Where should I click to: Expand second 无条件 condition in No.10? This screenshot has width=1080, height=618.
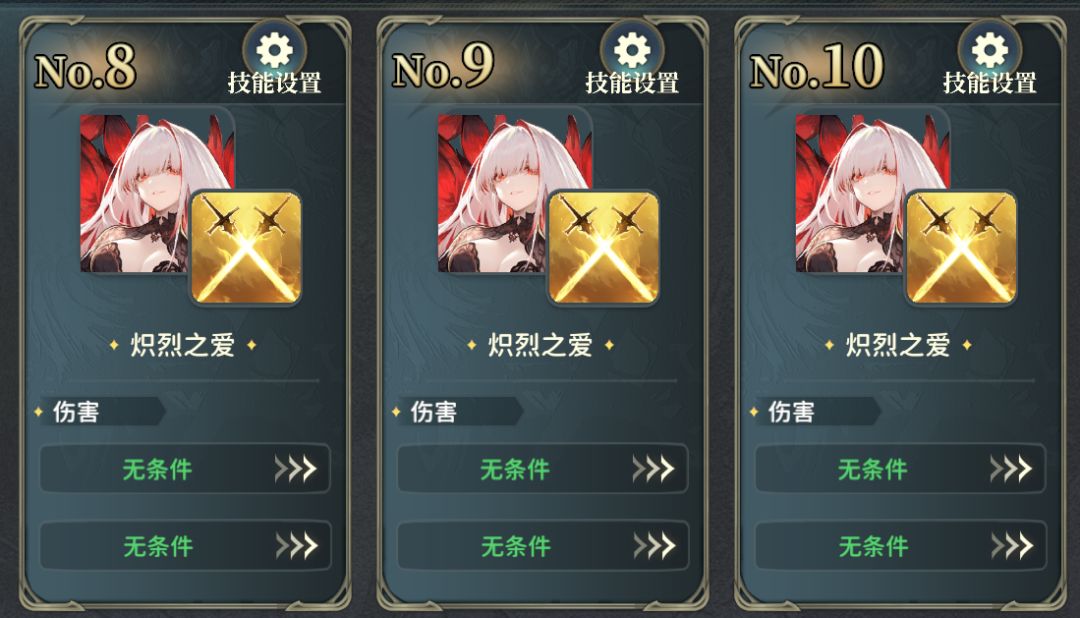900,546
